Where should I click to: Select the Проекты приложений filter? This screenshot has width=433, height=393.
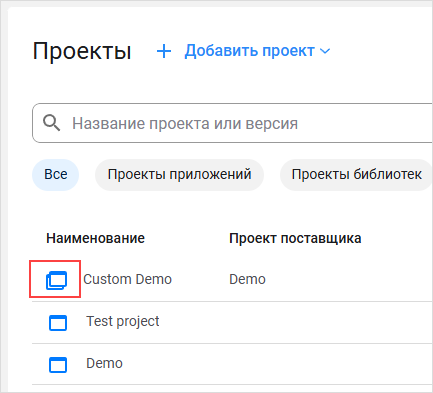tap(179, 175)
